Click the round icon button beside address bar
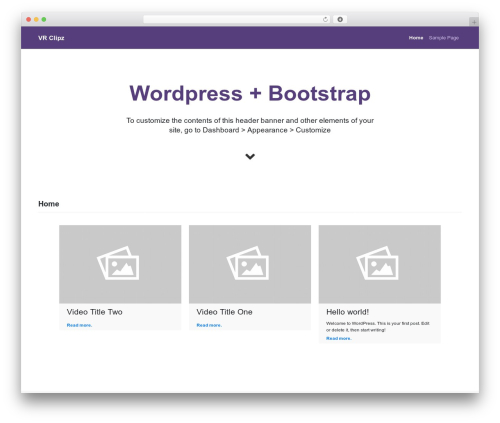500x423 pixels. click(x=340, y=19)
